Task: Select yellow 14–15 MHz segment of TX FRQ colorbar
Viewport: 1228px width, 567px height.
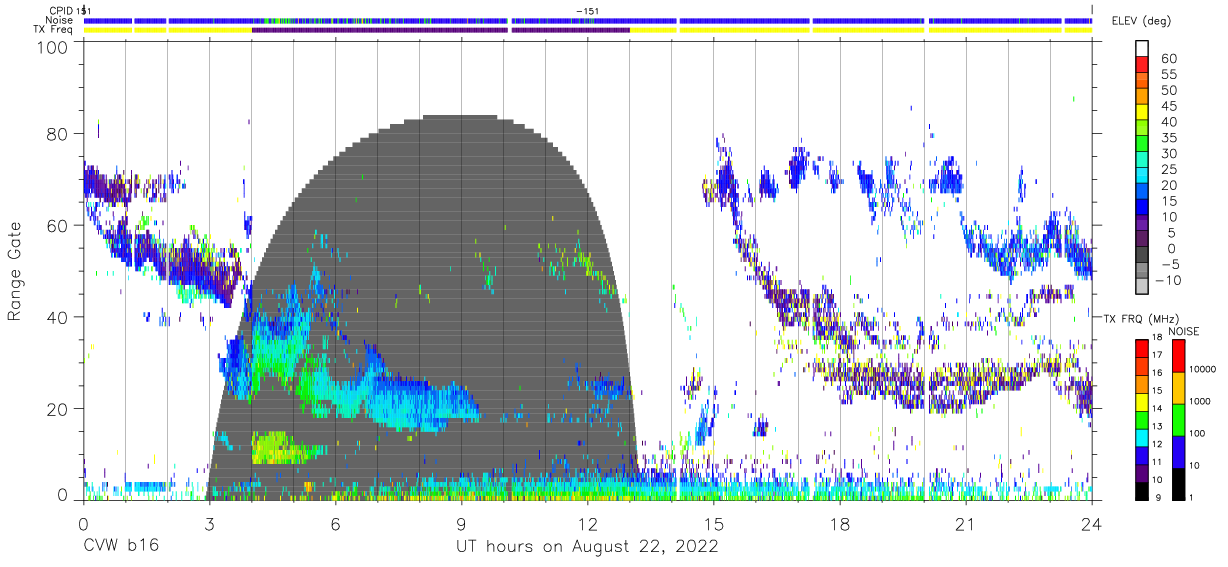Action: point(1142,400)
